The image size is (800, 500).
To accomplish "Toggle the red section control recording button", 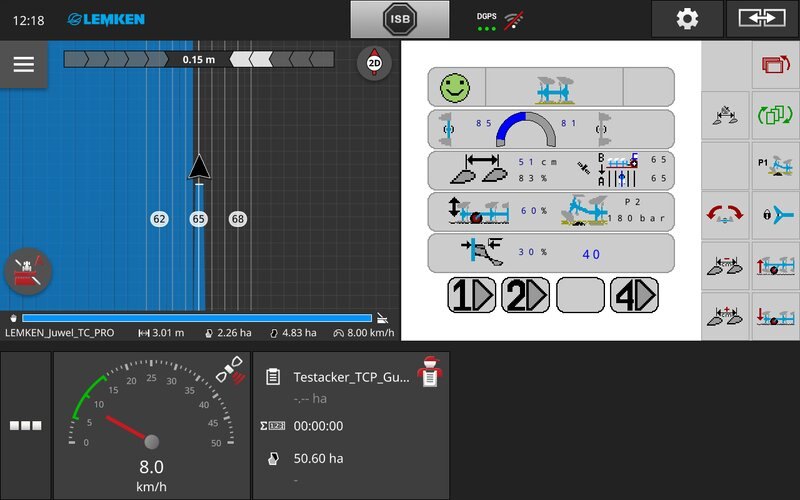I will 27,272.
